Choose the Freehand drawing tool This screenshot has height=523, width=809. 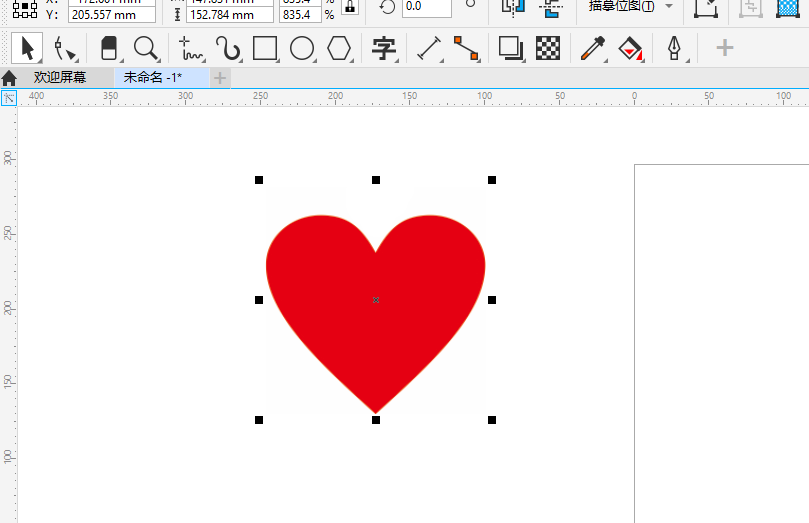[190, 48]
